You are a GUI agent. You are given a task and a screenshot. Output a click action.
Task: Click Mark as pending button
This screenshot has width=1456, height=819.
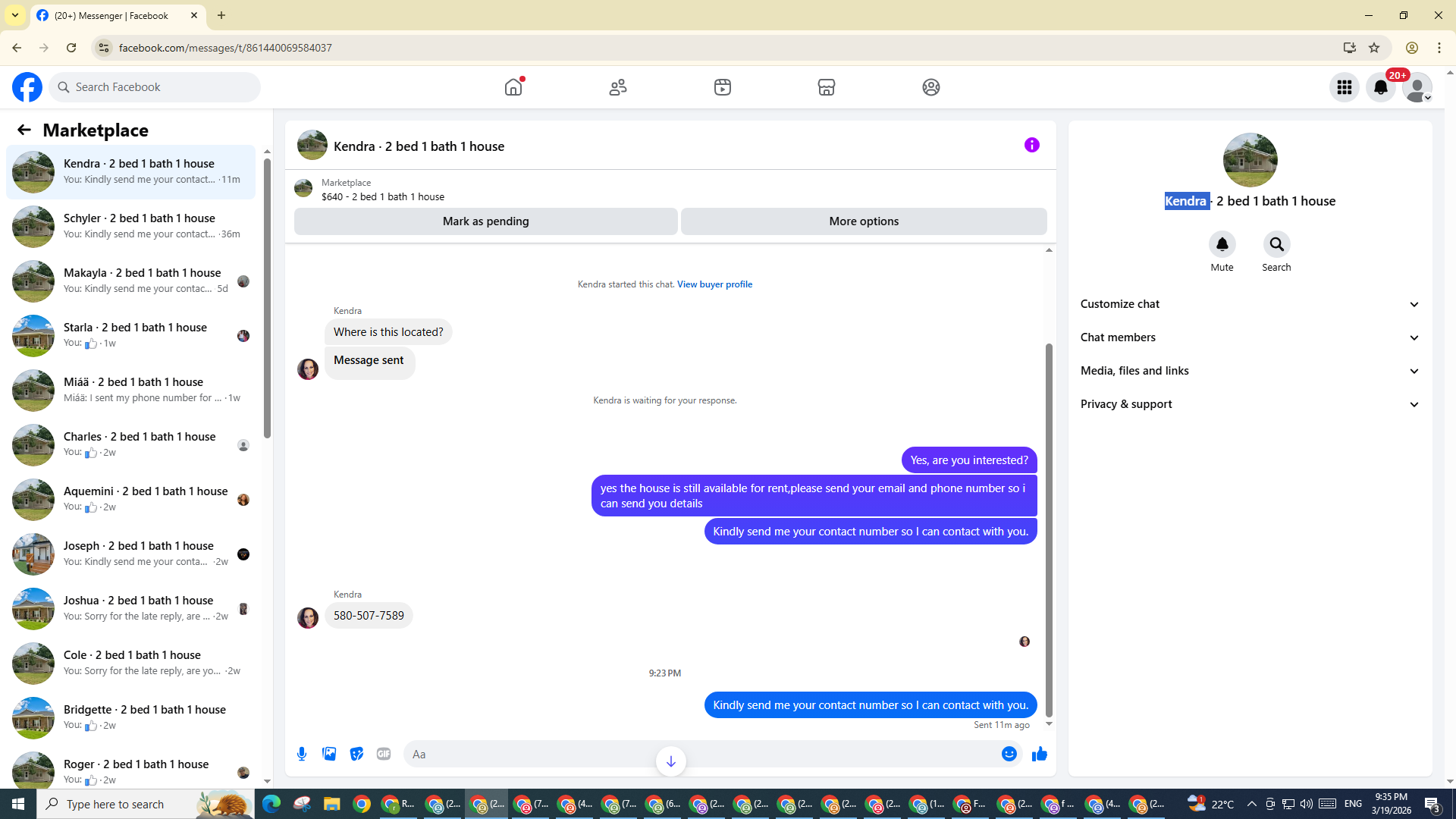485,221
